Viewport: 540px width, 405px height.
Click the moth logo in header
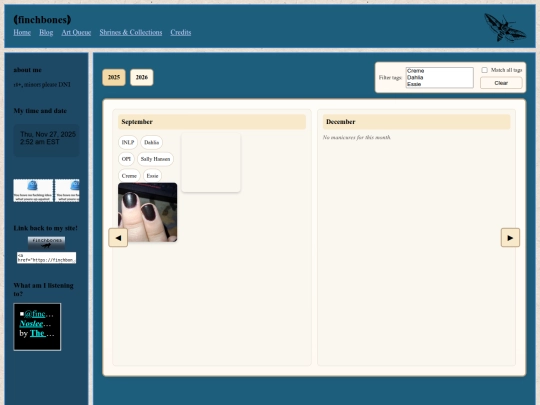tap(505, 28)
